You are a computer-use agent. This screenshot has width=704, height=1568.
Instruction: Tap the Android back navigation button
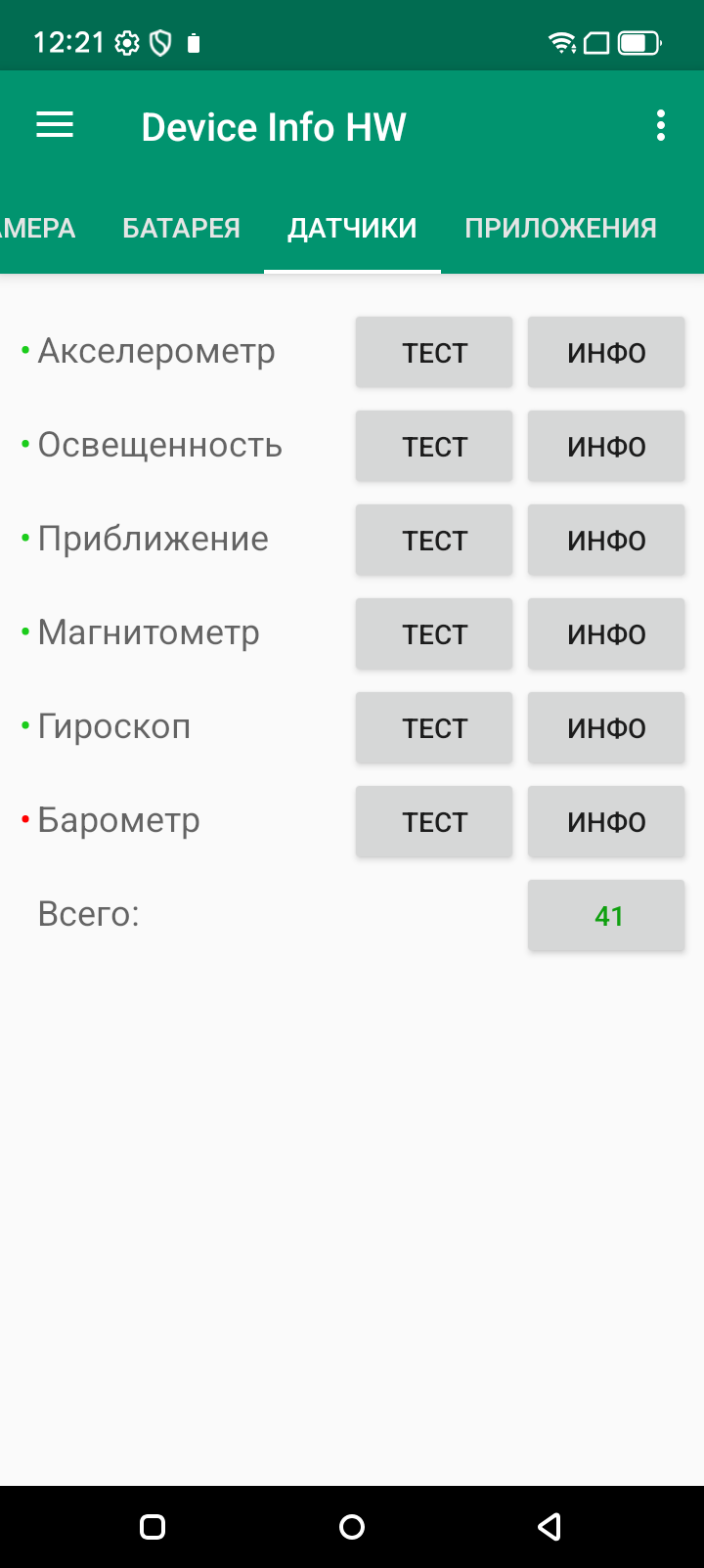pos(550,1527)
